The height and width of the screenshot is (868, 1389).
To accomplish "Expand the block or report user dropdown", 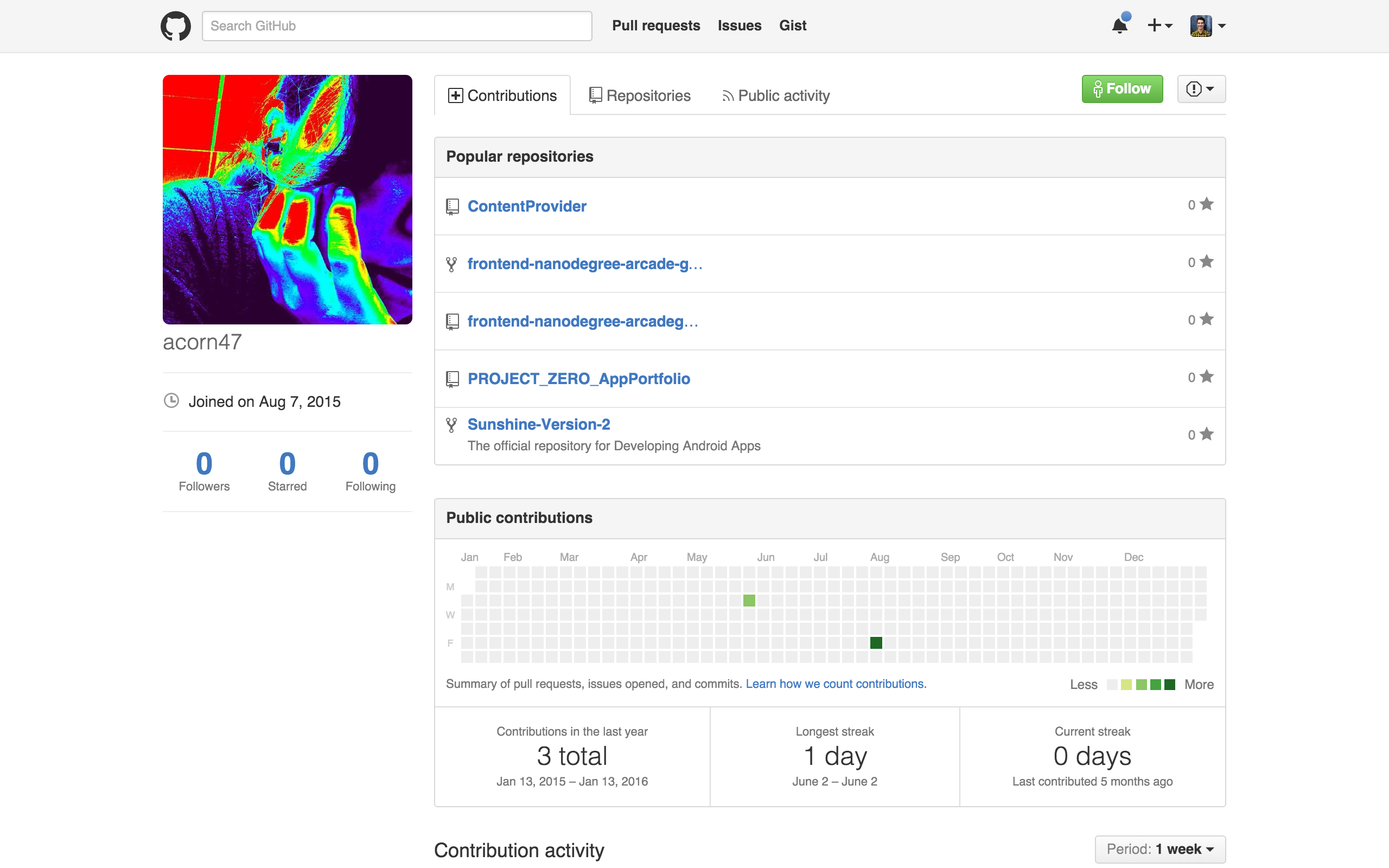I will tap(1201, 89).
